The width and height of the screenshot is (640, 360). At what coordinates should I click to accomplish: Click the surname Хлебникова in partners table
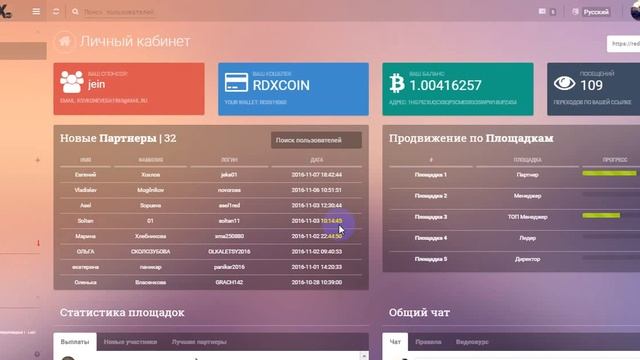tap(151, 236)
